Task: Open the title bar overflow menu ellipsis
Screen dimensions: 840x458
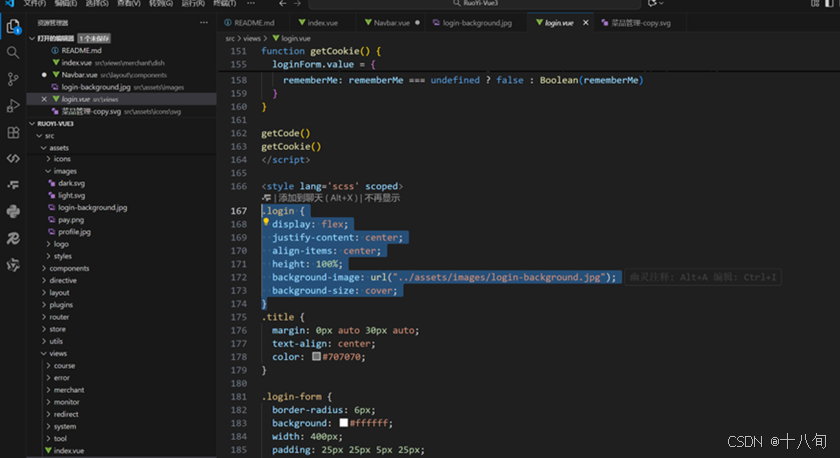Action: [251, 3]
